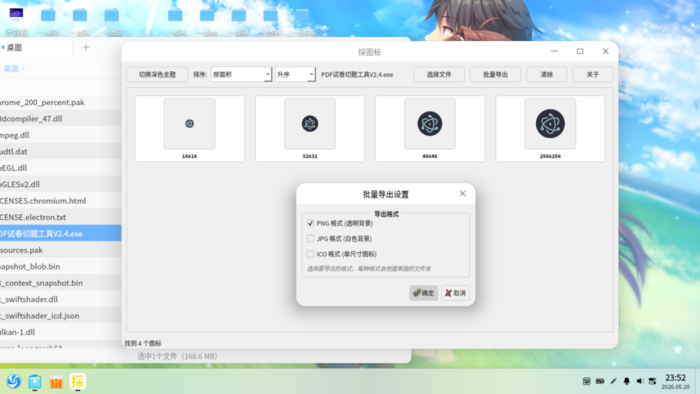Screen dimensions: 700x394
Task: Open the notification bell tray icon
Action: [626, 381]
